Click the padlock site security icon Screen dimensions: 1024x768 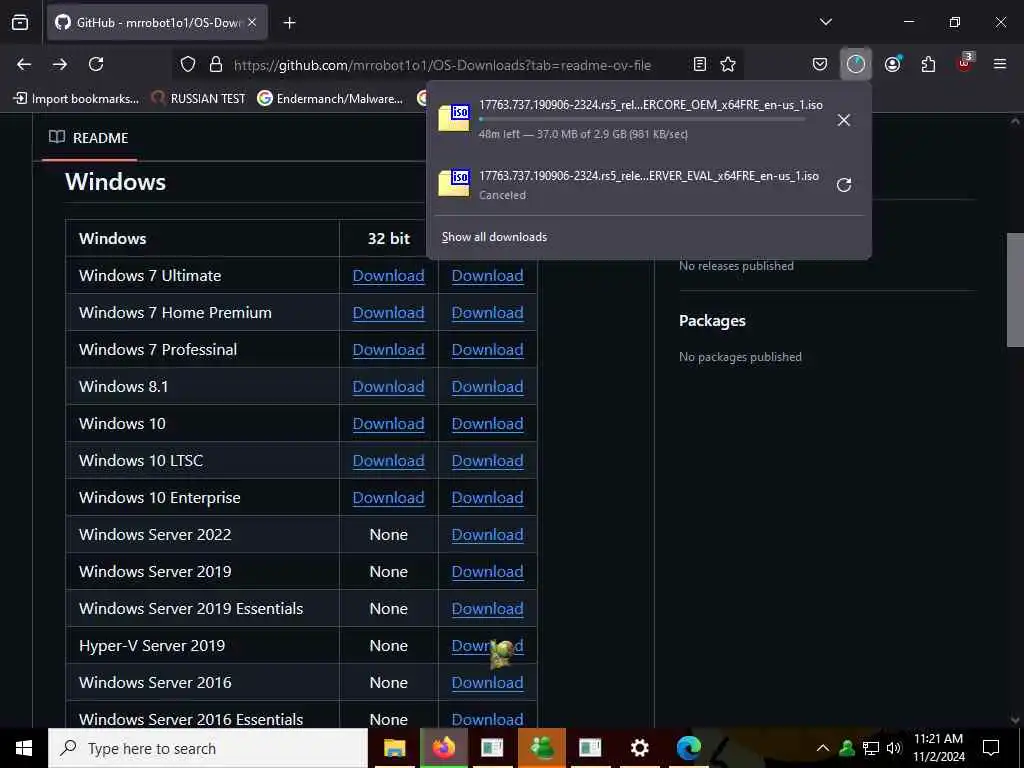[216, 64]
